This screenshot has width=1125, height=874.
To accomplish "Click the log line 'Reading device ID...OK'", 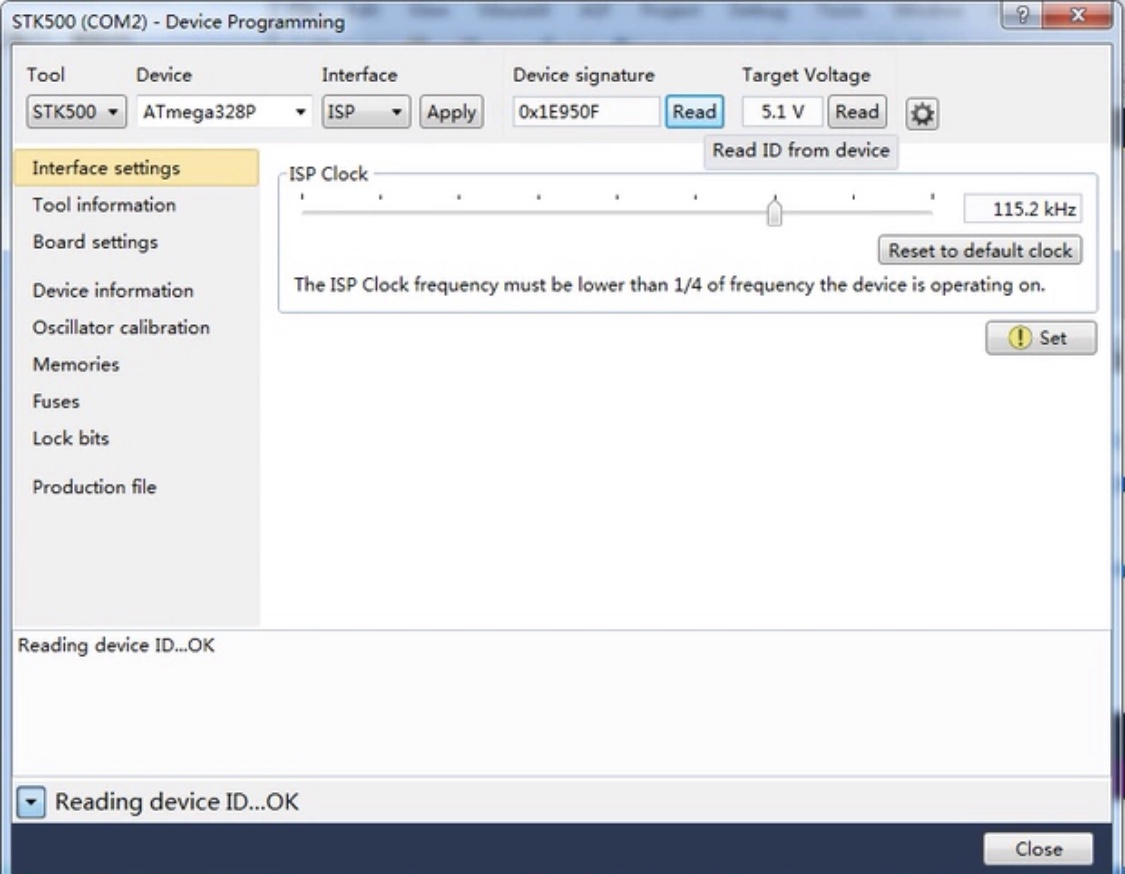I will (x=116, y=646).
